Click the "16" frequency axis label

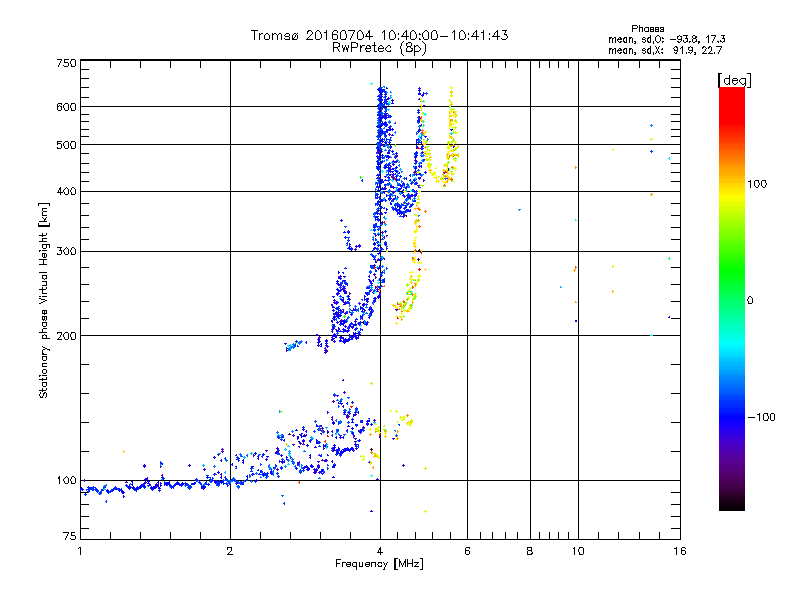(x=680, y=551)
